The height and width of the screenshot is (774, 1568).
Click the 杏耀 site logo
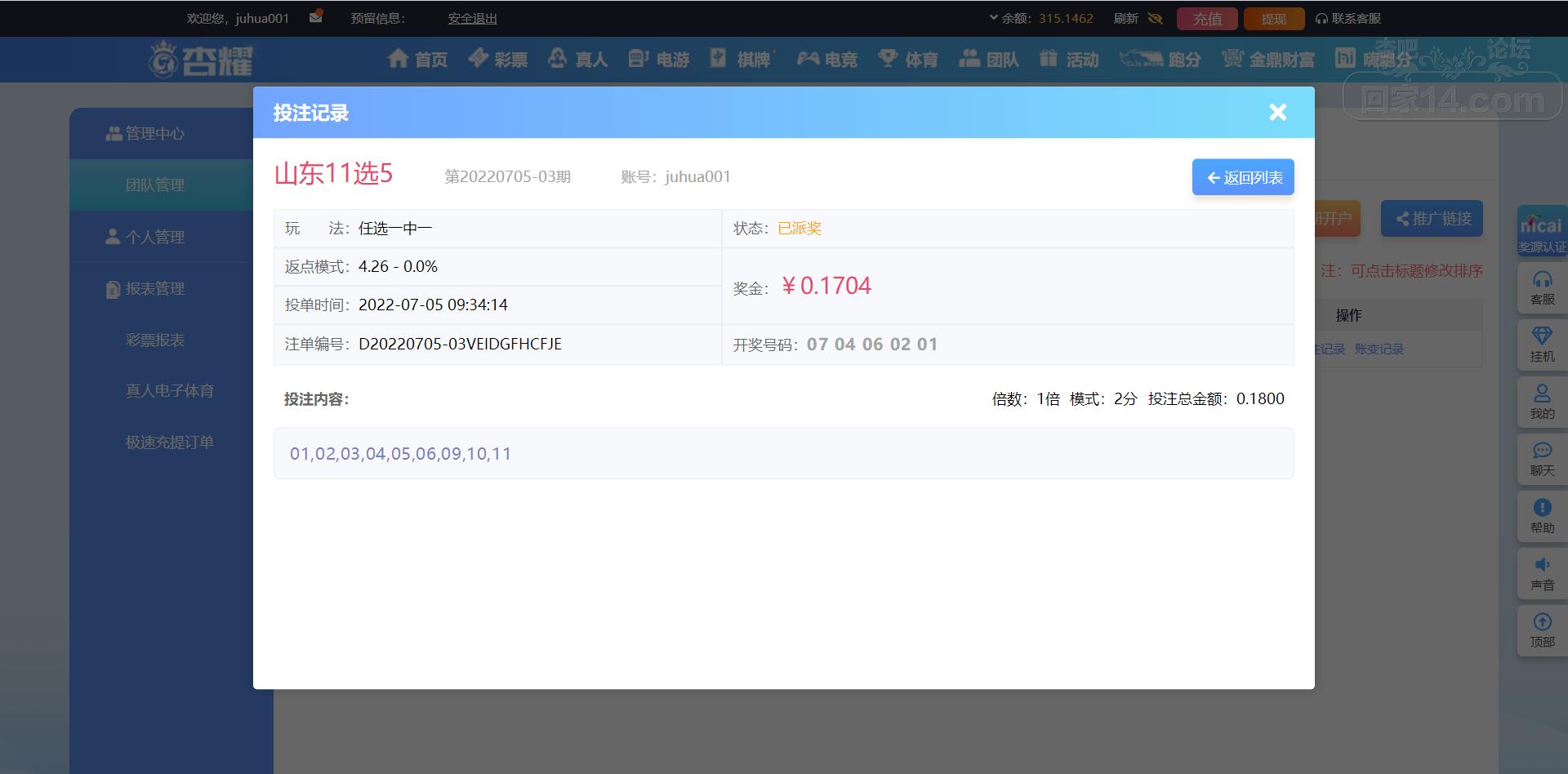pyautogui.click(x=201, y=59)
